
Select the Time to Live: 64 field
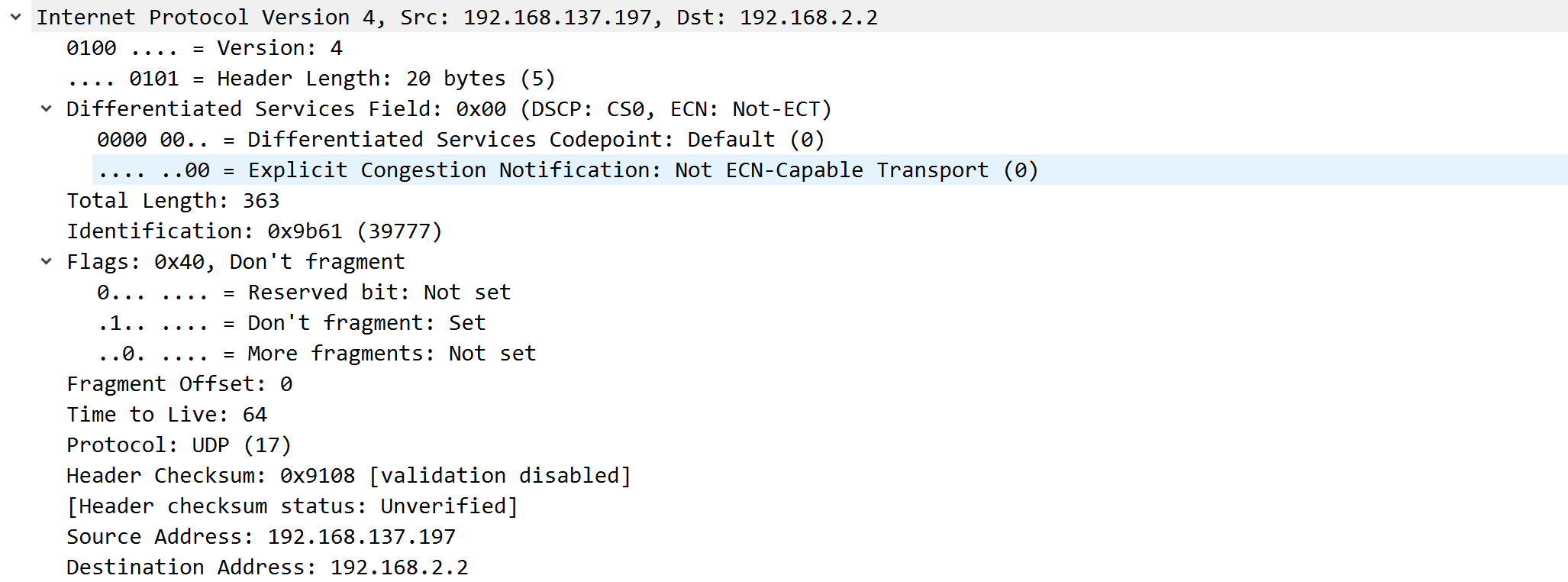166,414
